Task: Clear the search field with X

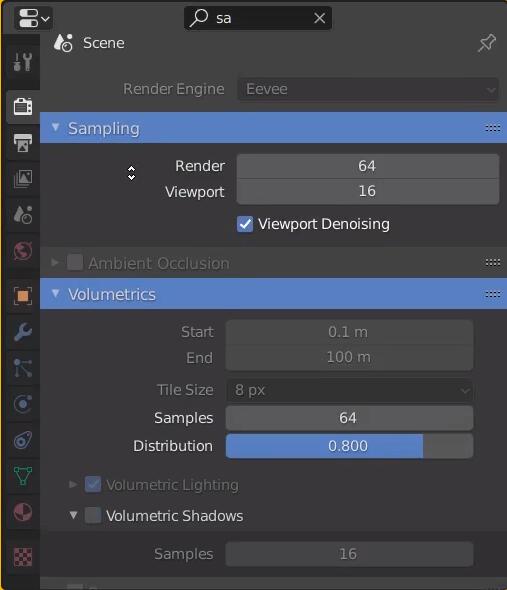Action: pyautogui.click(x=320, y=18)
